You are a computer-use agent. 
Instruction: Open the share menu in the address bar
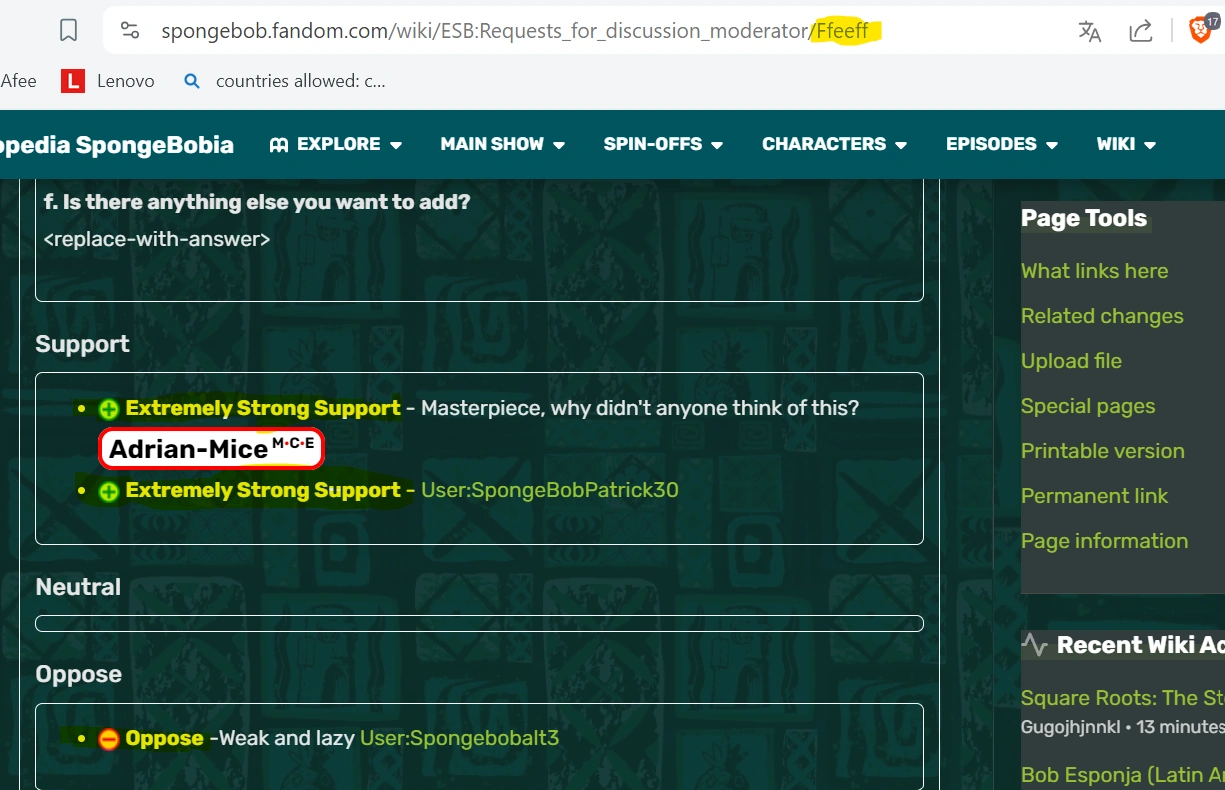(x=1140, y=31)
